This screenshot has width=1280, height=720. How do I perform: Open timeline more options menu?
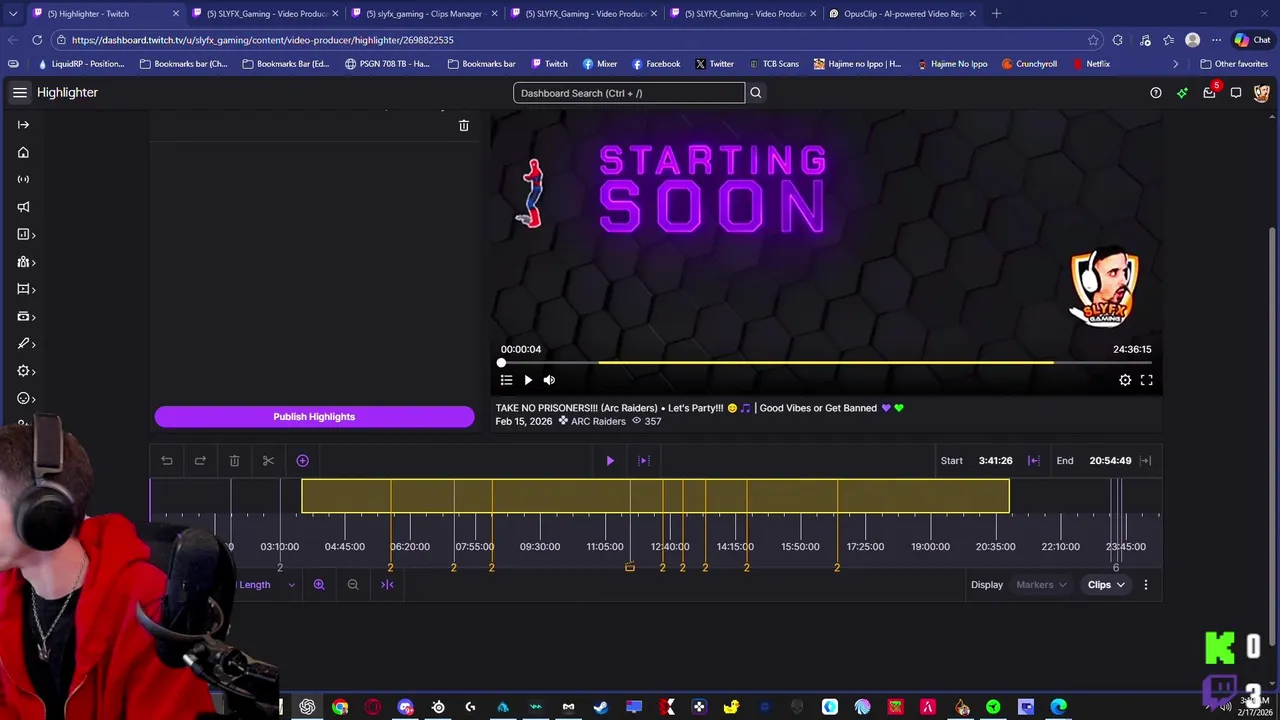point(1146,585)
